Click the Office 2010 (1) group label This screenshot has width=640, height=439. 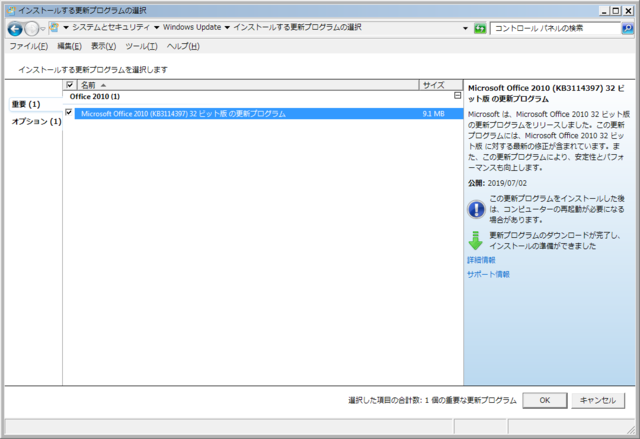[95, 96]
